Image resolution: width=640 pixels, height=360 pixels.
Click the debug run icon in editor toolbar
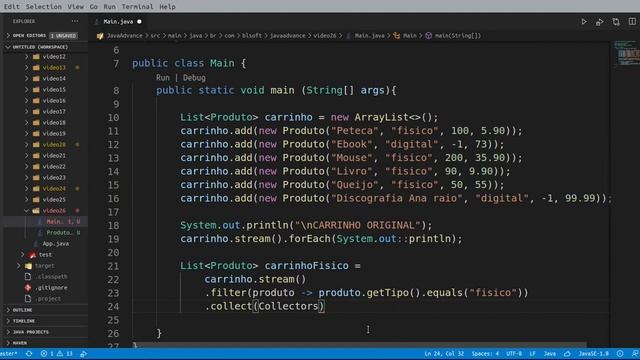pyautogui.click(x=600, y=22)
